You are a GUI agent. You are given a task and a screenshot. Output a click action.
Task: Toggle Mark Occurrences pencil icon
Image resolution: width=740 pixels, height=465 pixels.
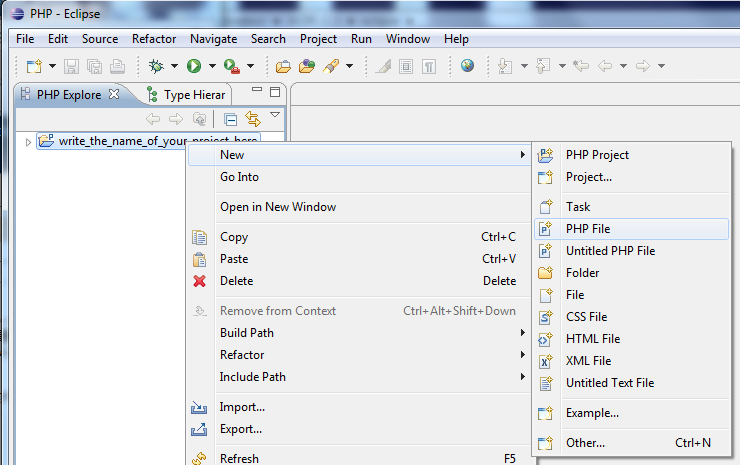tap(383, 66)
